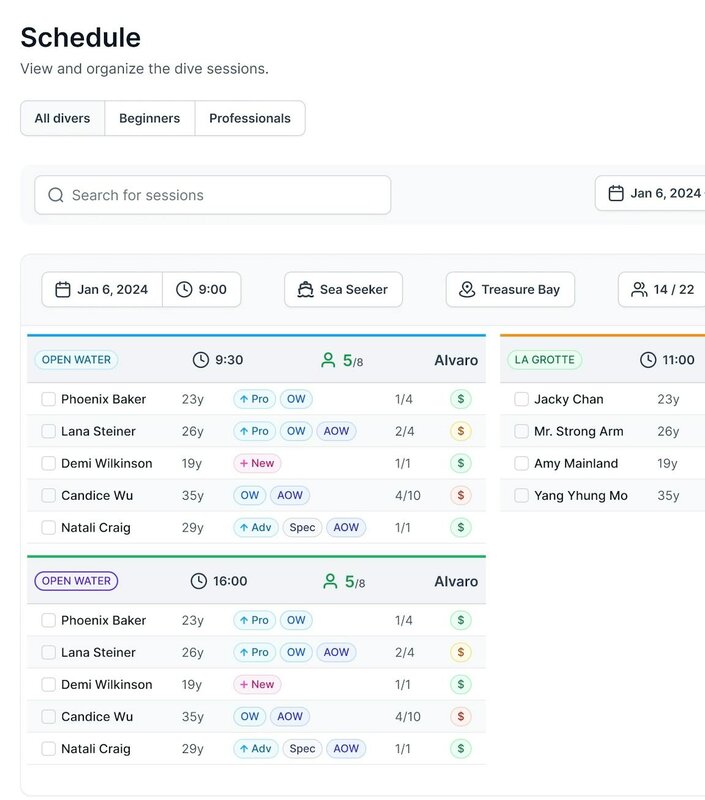Switch to the Beginners tab
Screen dimensions: 705x800
point(149,118)
